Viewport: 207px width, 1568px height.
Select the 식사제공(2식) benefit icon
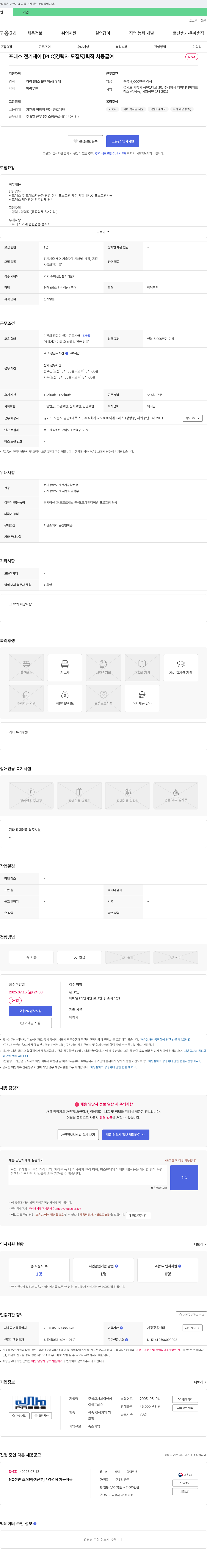(142, 698)
